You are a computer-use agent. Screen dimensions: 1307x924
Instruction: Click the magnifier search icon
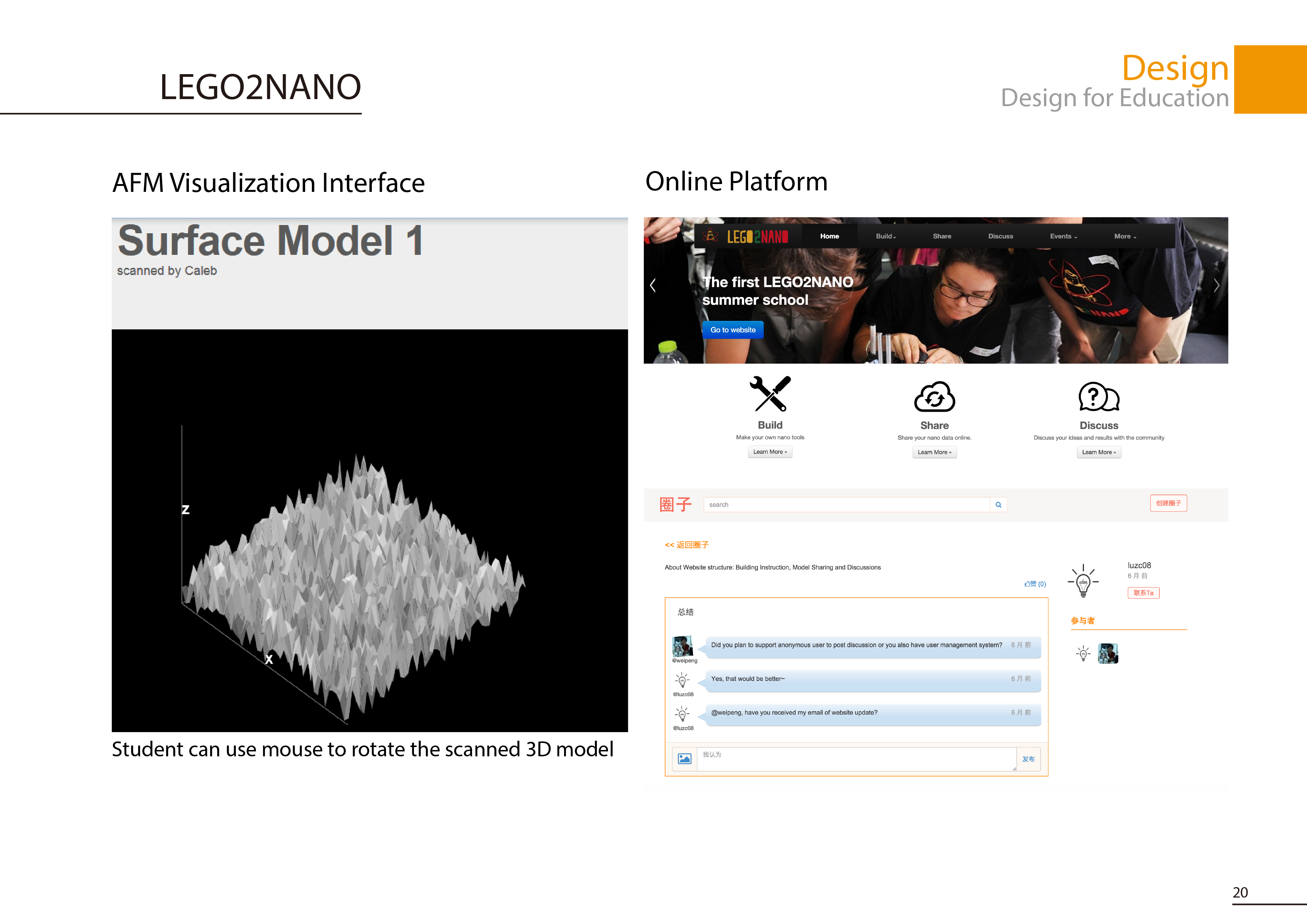tap(999, 505)
